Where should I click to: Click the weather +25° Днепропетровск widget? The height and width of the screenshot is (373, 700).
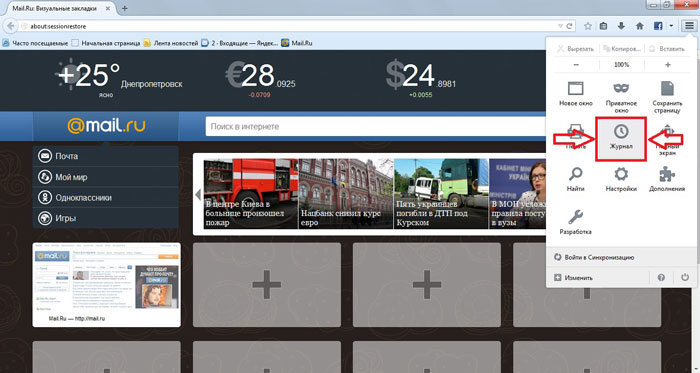coord(120,78)
